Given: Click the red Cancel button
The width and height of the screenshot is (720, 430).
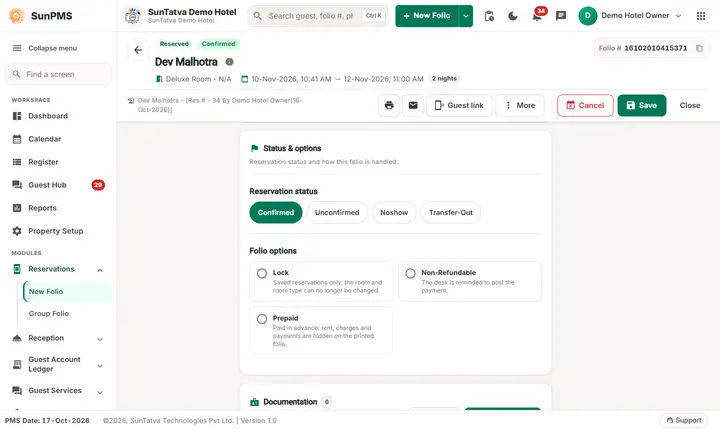Looking at the screenshot, I should (x=585, y=105).
